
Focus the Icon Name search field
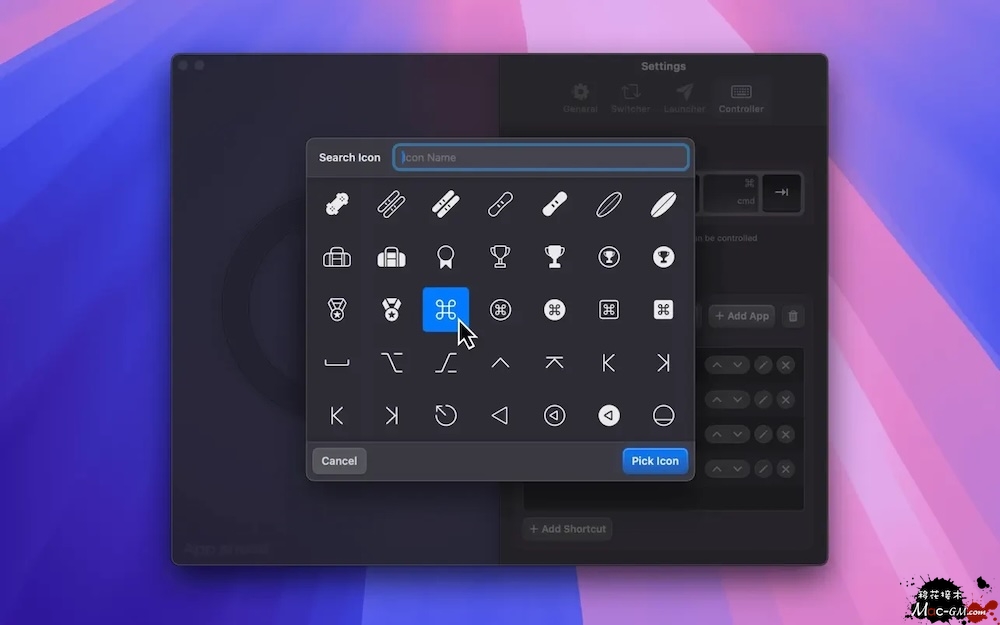(x=541, y=157)
